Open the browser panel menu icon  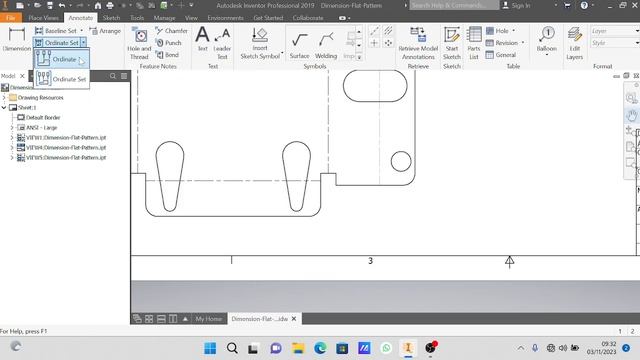click(x=124, y=76)
